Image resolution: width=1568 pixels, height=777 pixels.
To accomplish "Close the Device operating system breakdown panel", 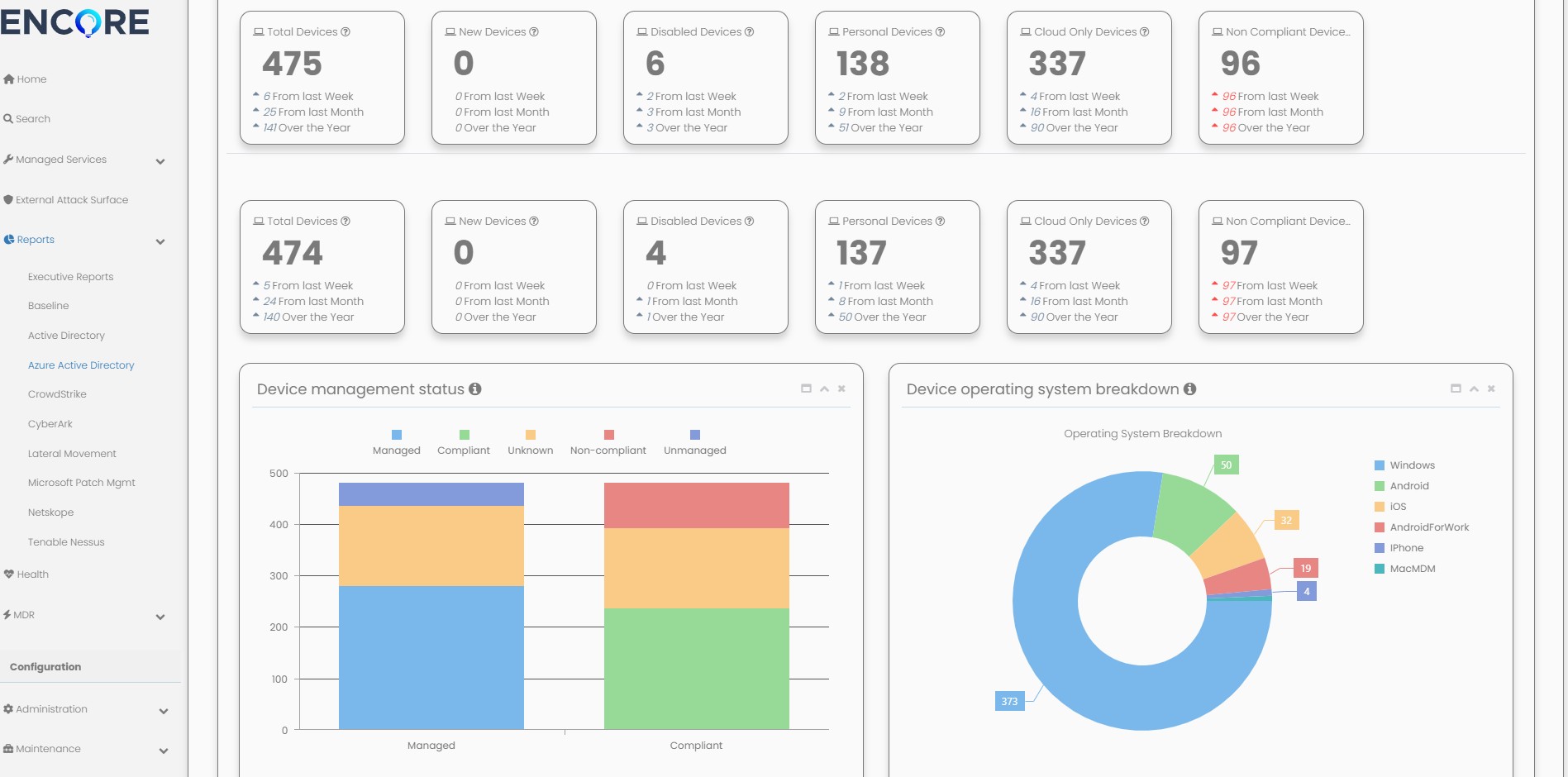I will click(x=1491, y=388).
